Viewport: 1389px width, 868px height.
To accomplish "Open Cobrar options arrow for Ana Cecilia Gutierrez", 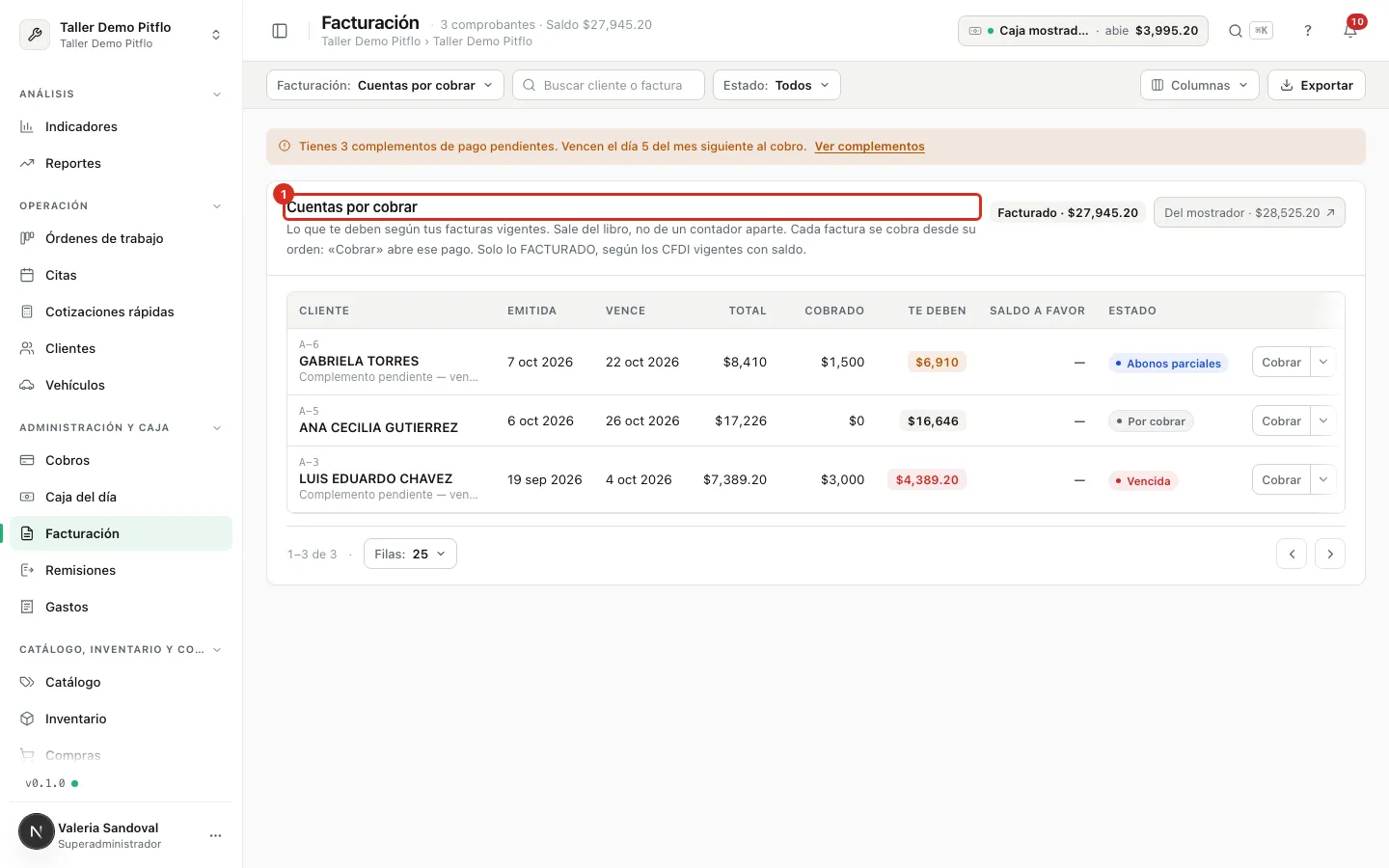I will coord(1323,420).
